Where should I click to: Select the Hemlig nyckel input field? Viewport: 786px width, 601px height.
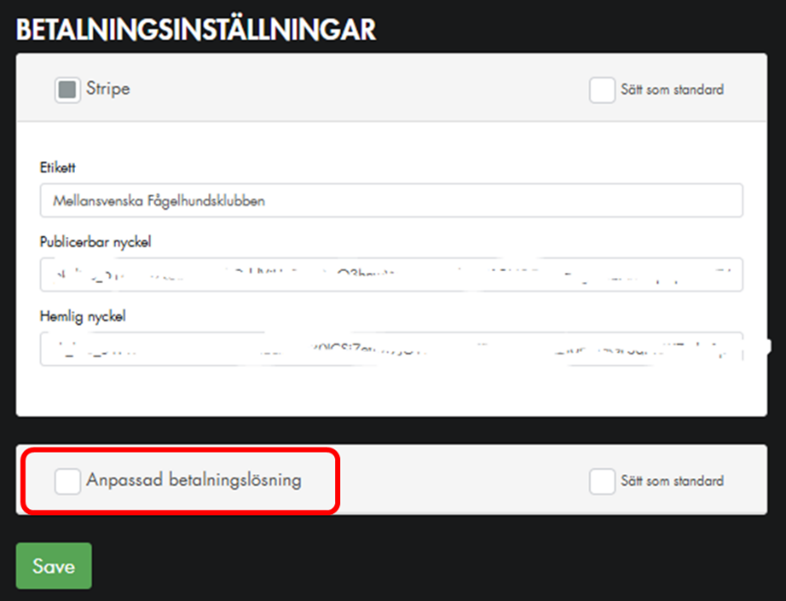[391, 349]
